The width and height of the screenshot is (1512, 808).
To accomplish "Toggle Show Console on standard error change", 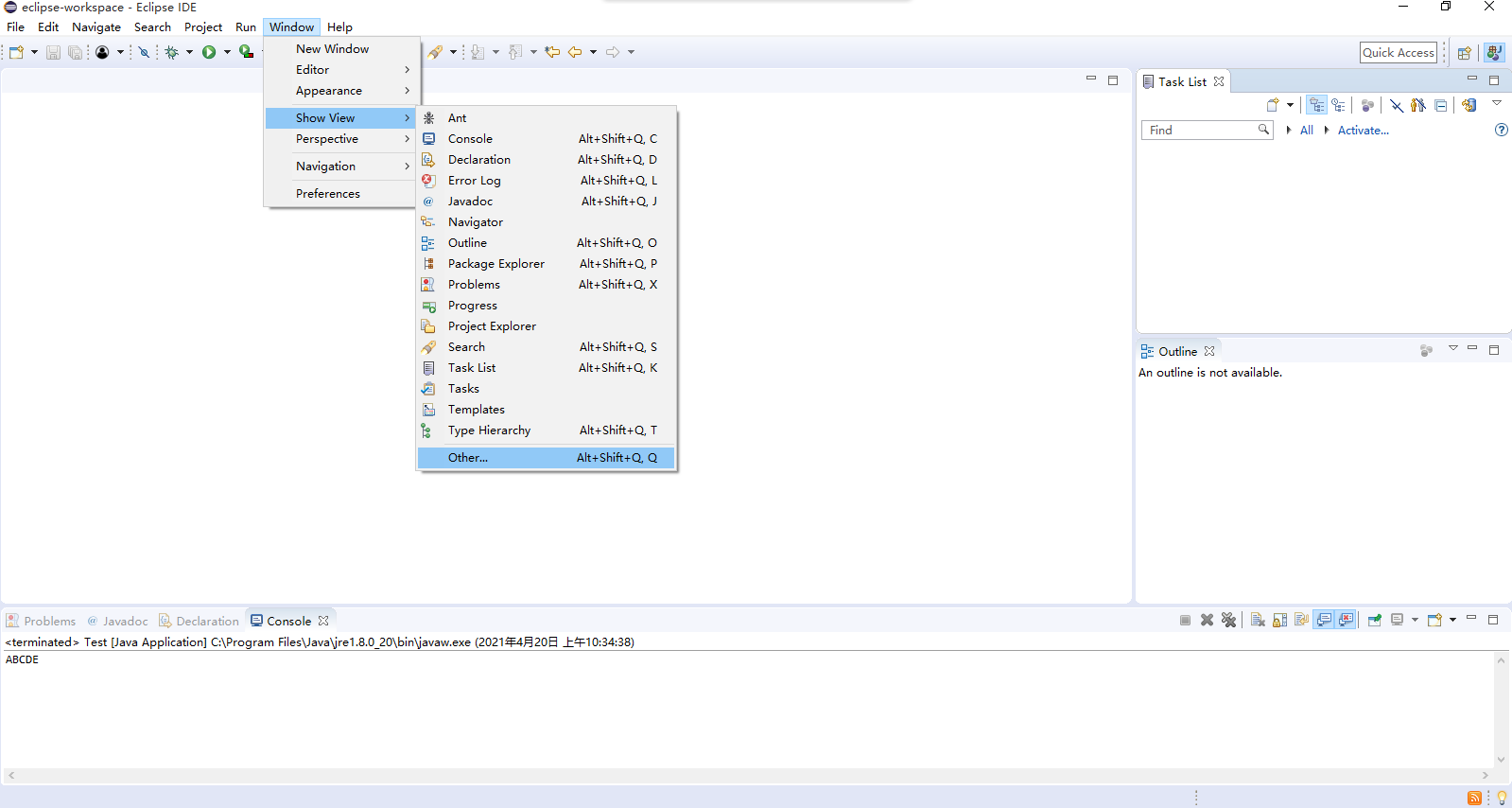I will pyautogui.click(x=1346, y=620).
